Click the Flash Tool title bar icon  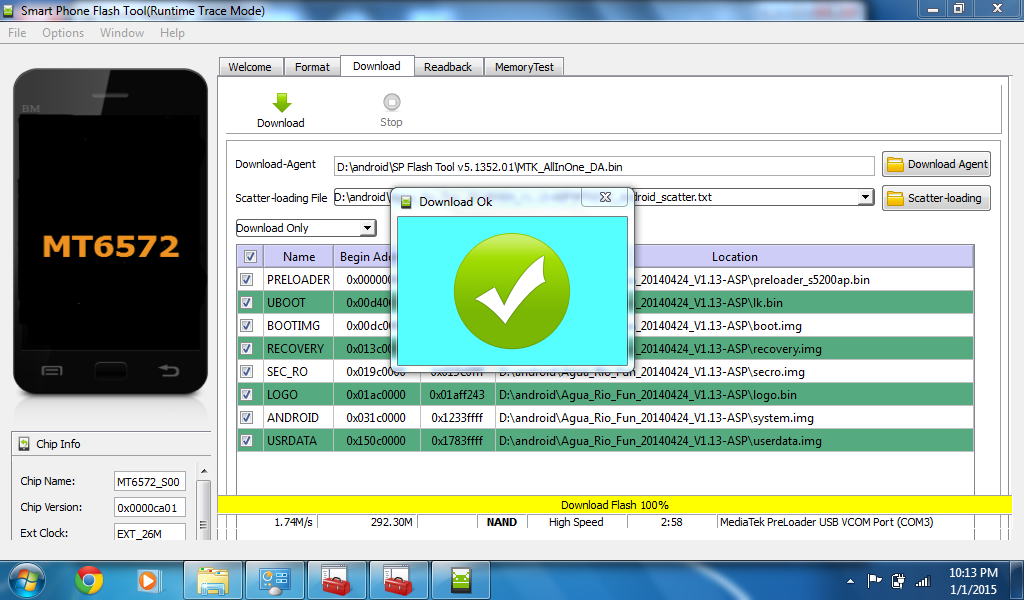(8, 10)
